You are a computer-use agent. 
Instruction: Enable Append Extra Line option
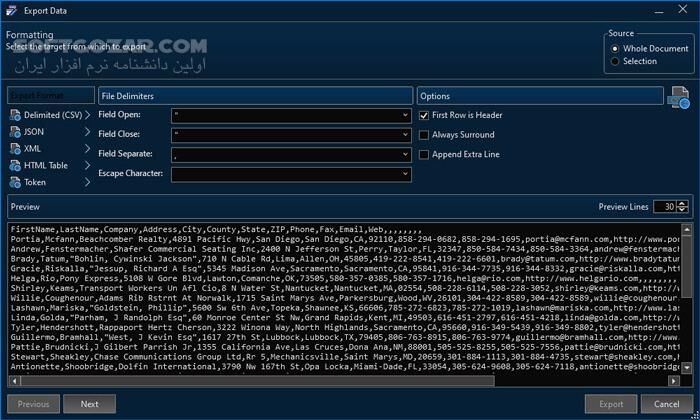(x=424, y=154)
